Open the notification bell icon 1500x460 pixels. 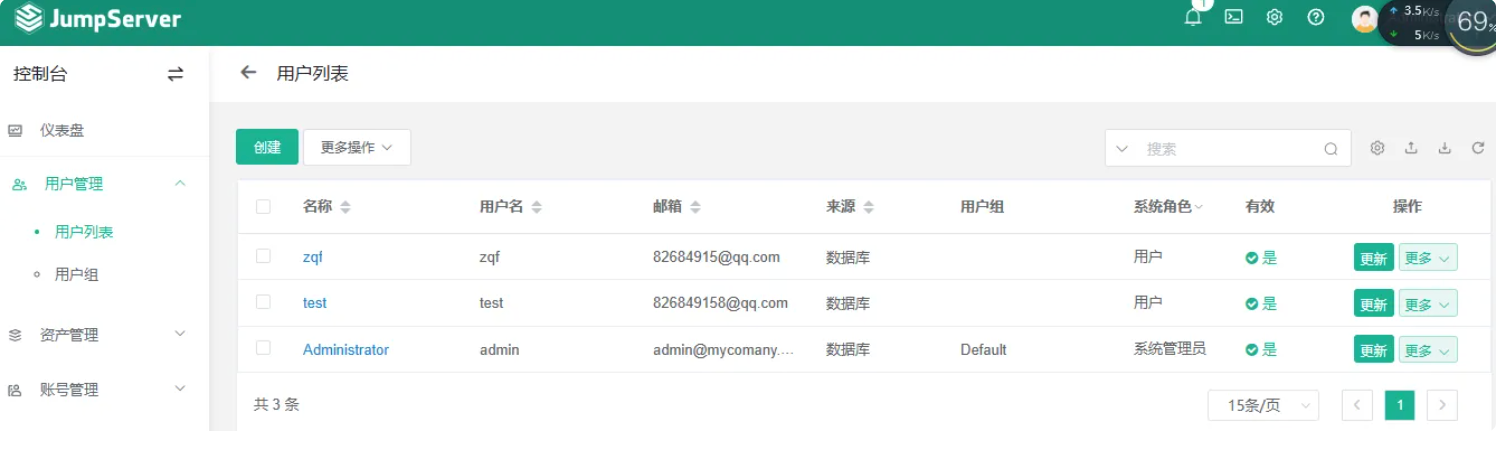1192,17
